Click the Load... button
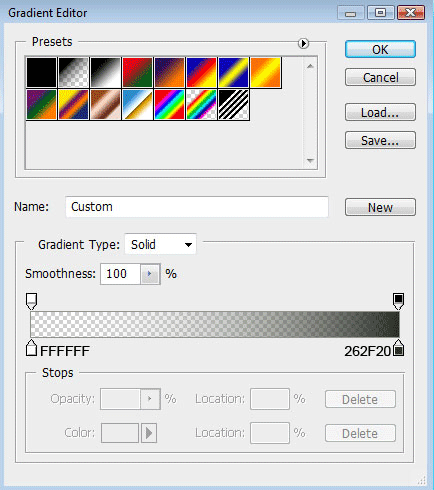The image size is (434, 490). coord(380,112)
